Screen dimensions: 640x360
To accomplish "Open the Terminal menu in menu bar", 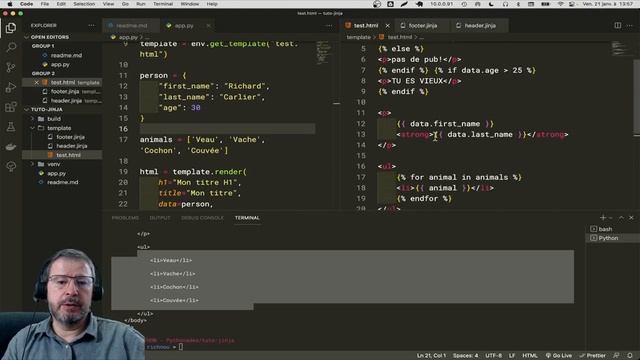I will (163, 4).
